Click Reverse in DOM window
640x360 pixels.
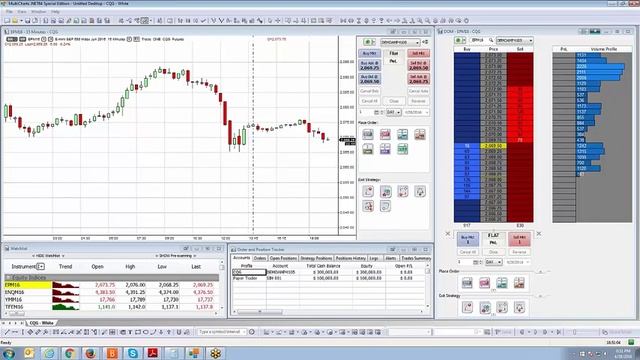(x=519, y=252)
